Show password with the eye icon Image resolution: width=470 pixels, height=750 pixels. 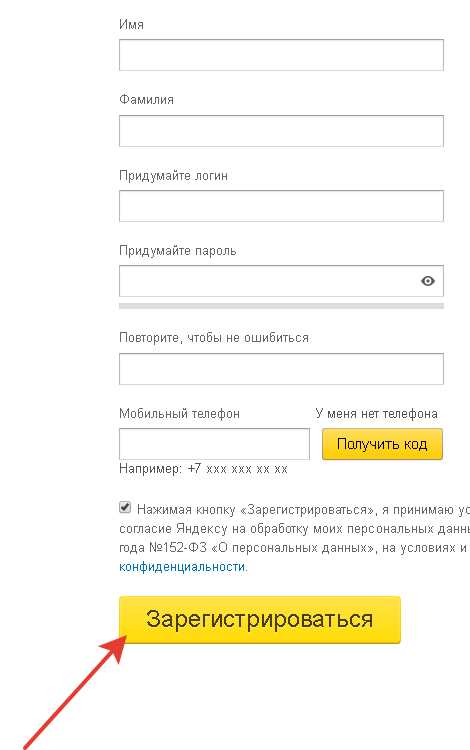(x=427, y=281)
